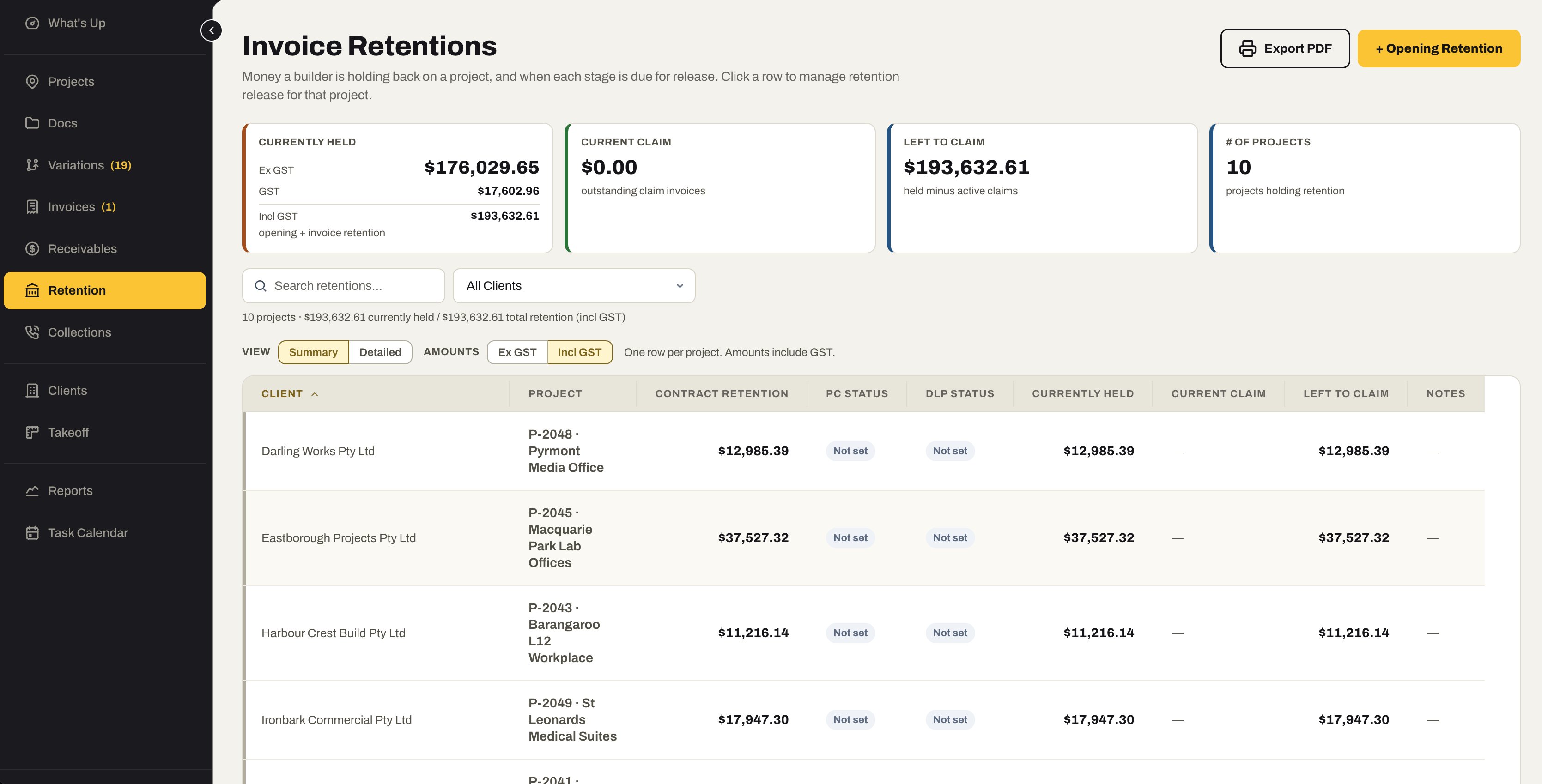The width and height of the screenshot is (1542, 784).
Task: Sort by Left to Claim column header
Action: (x=1346, y=394)
